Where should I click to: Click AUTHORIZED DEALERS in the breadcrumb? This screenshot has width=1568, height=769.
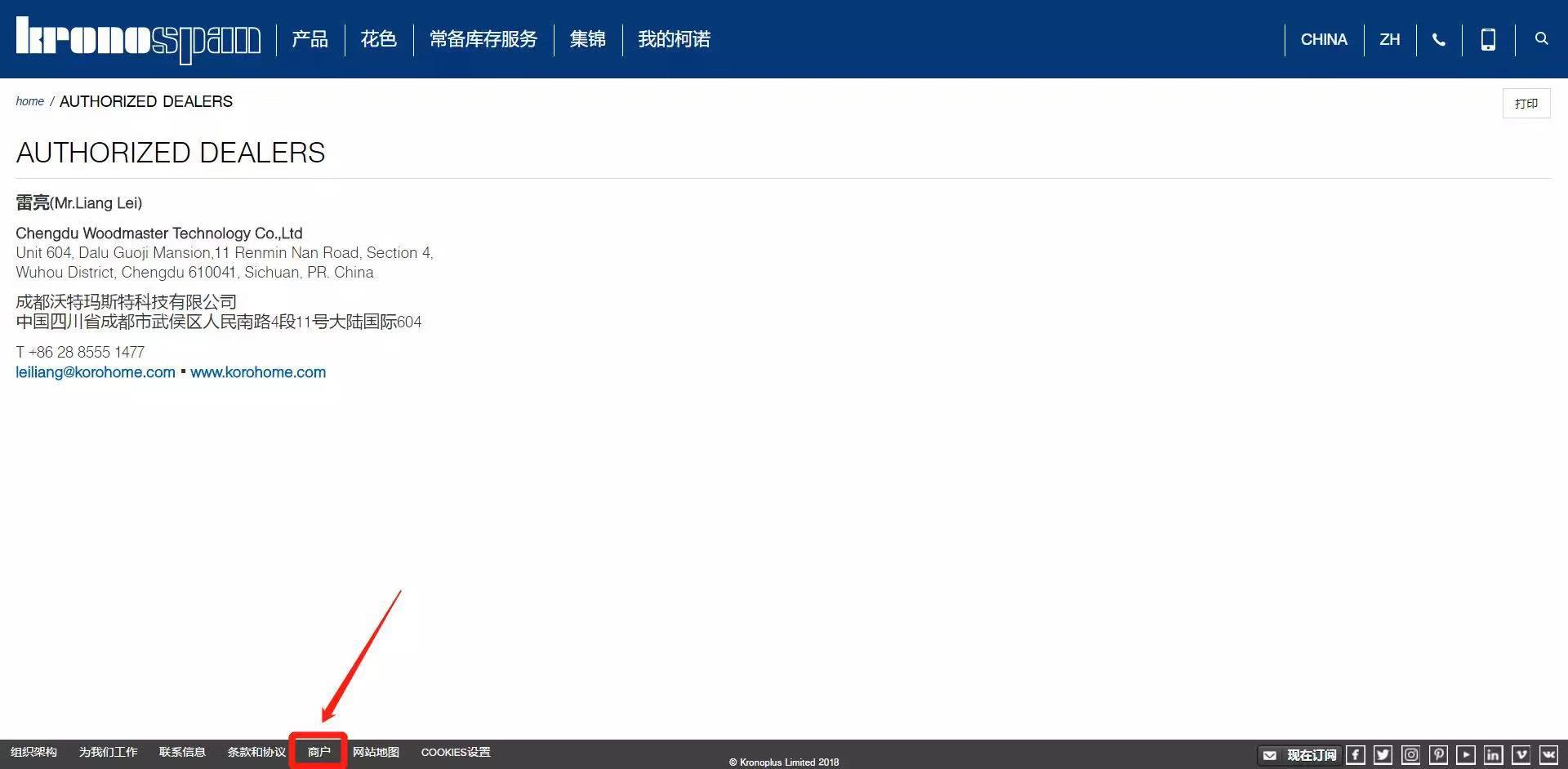coord(146,101)
